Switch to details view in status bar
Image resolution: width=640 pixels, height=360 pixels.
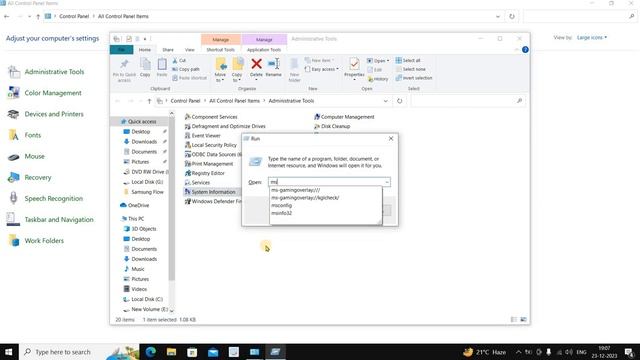(x=514, y=320)
